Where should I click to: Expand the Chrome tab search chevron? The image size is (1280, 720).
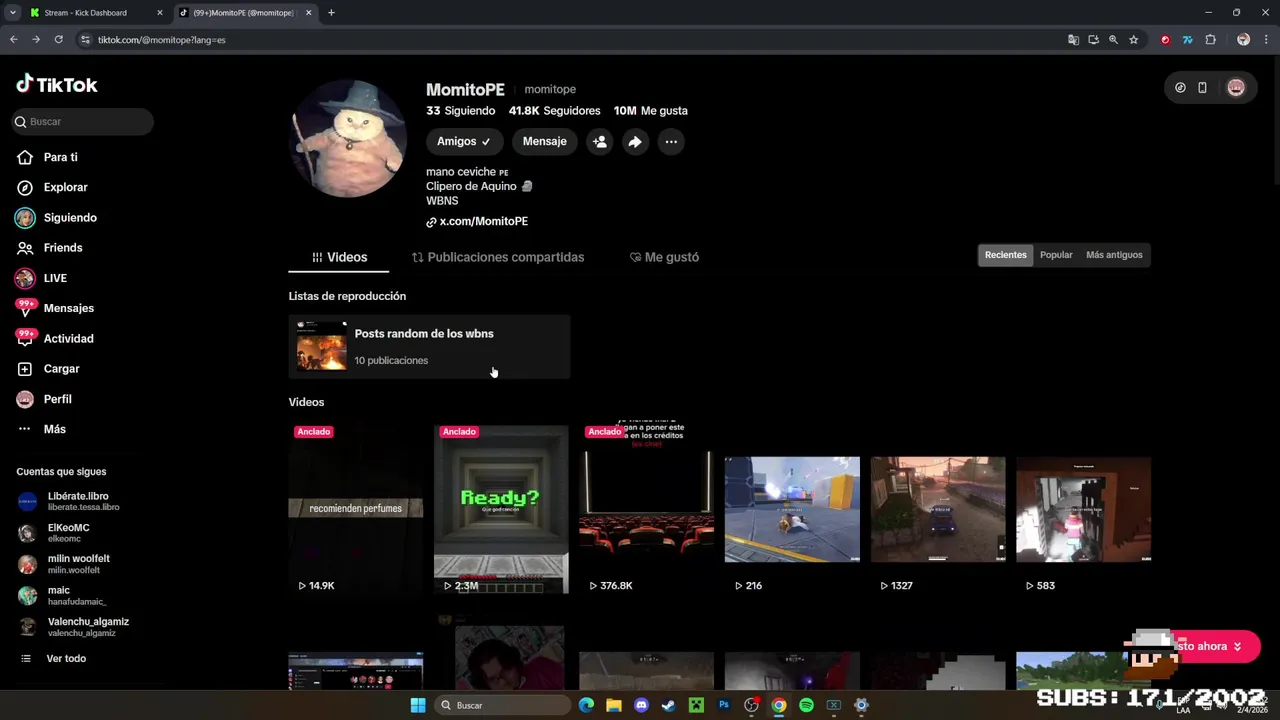(12, 13)
